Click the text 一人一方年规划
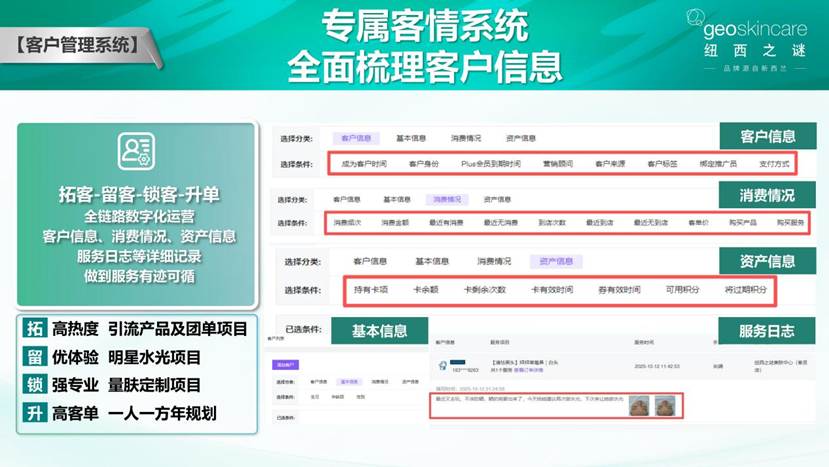 coord(162,413)
